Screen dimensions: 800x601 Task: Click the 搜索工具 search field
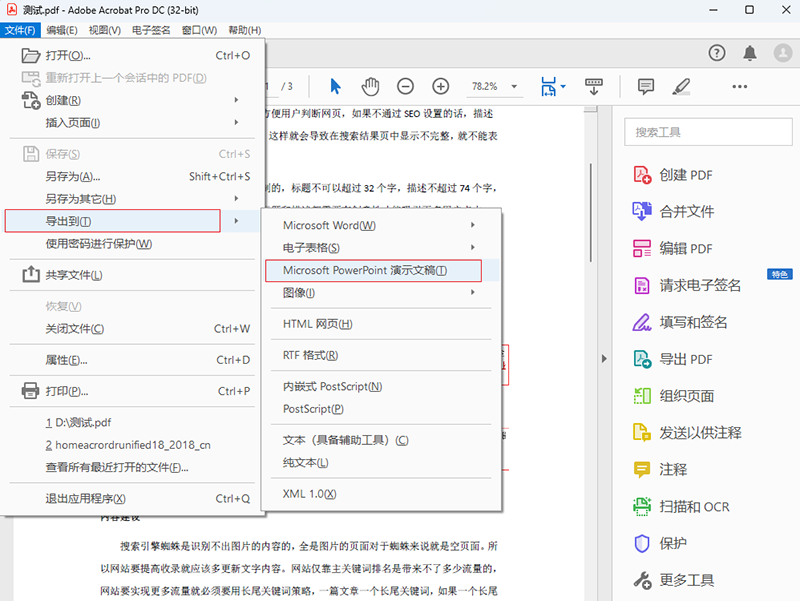click(708, 132)
